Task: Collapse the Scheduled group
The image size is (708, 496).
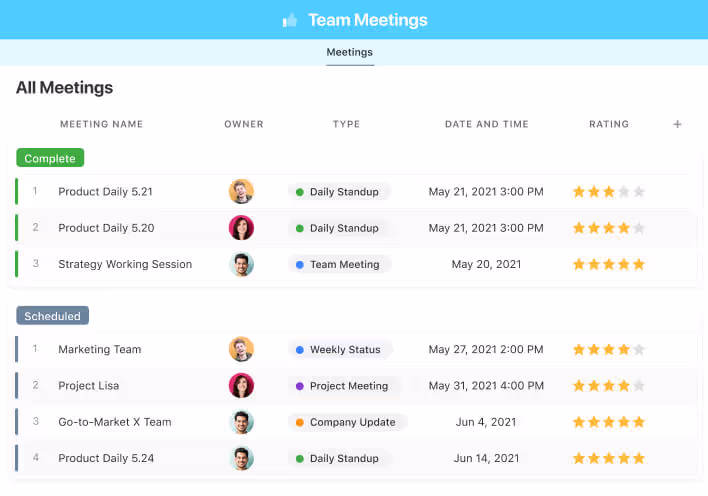Action: coord(52,316)
